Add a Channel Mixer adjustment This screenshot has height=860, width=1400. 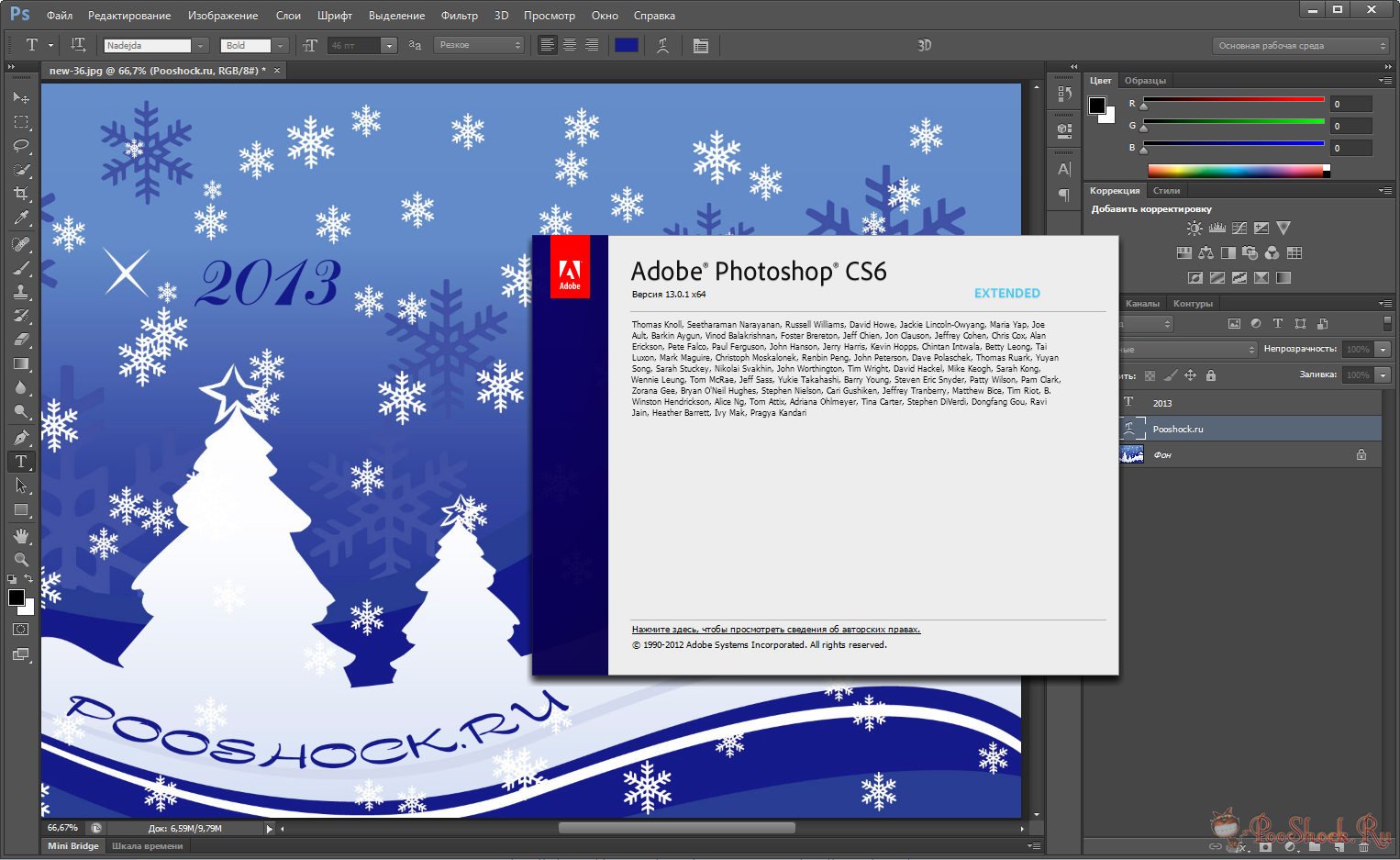(x=1272, y=252)
